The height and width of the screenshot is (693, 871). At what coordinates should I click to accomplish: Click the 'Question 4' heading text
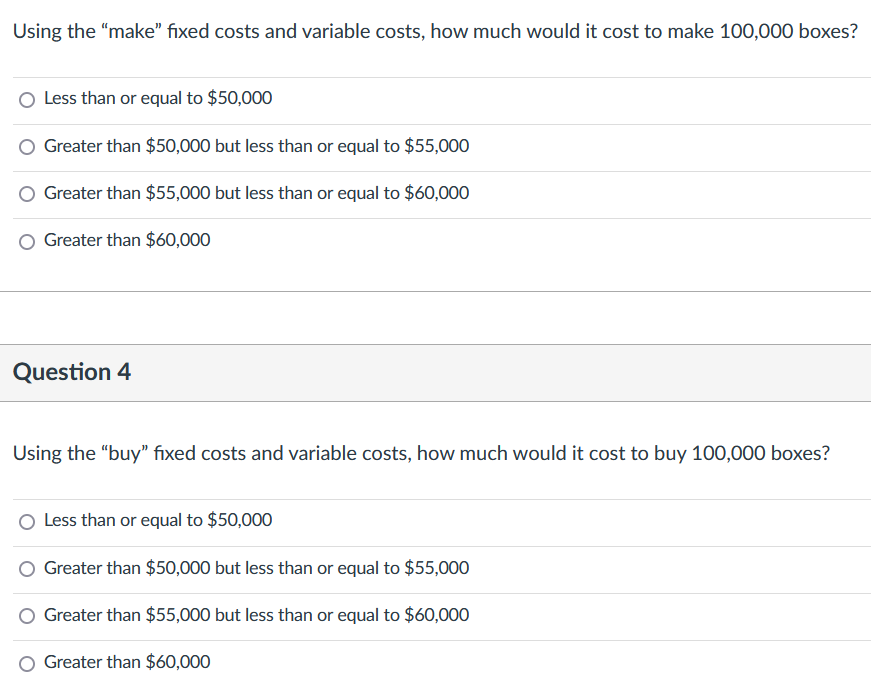tap(72, 371)
